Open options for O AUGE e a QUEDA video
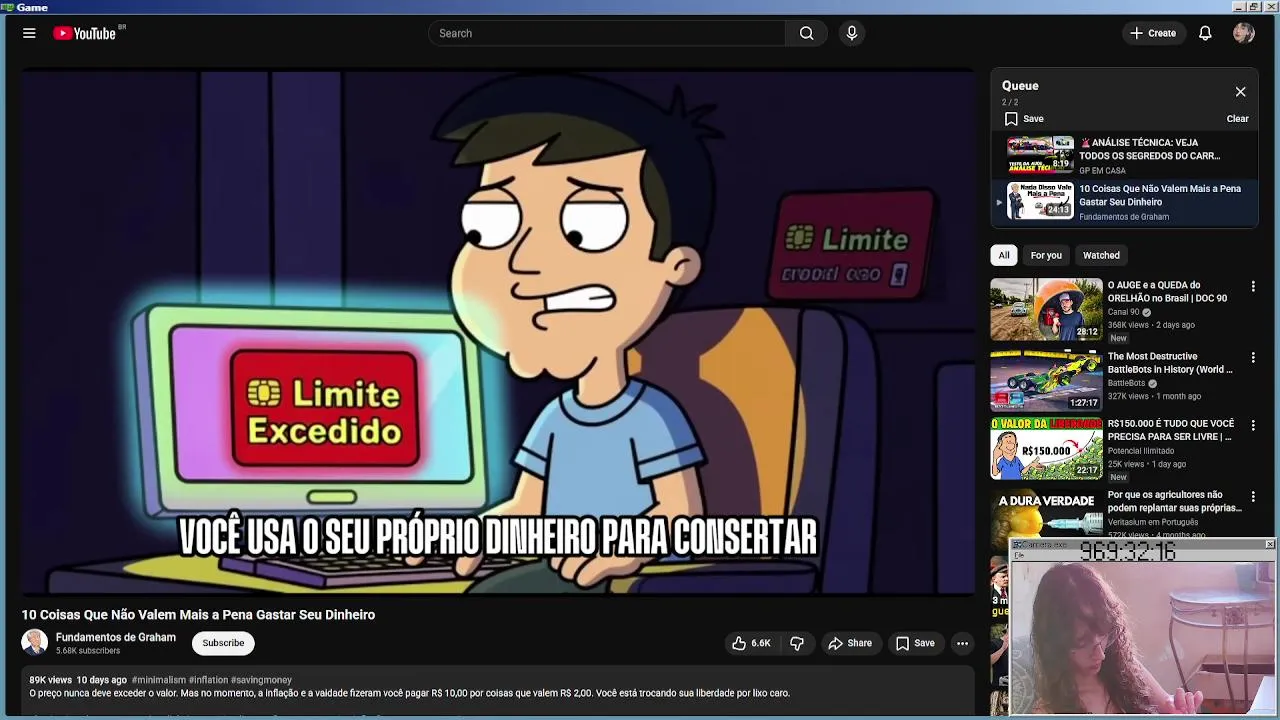 [x=1253, y=287]
